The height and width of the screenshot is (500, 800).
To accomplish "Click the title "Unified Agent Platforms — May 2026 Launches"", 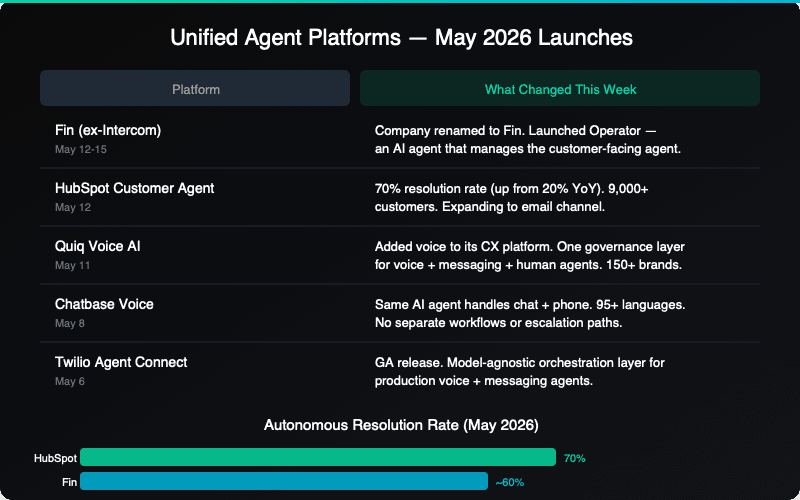I will [402, 38].
